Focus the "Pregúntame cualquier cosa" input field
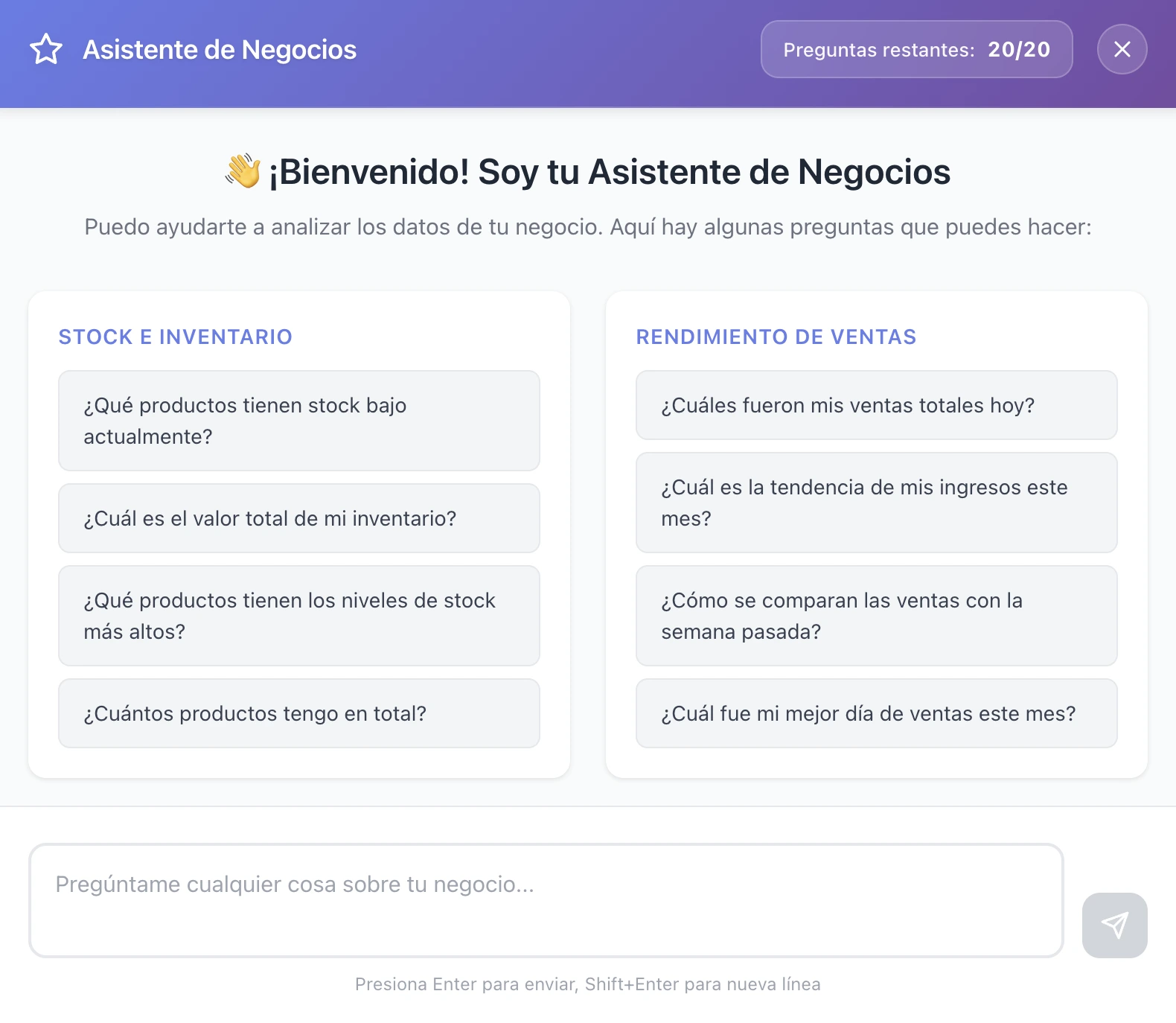The width and height of the screenshot is (1176, 1023). tap(546, 900)
